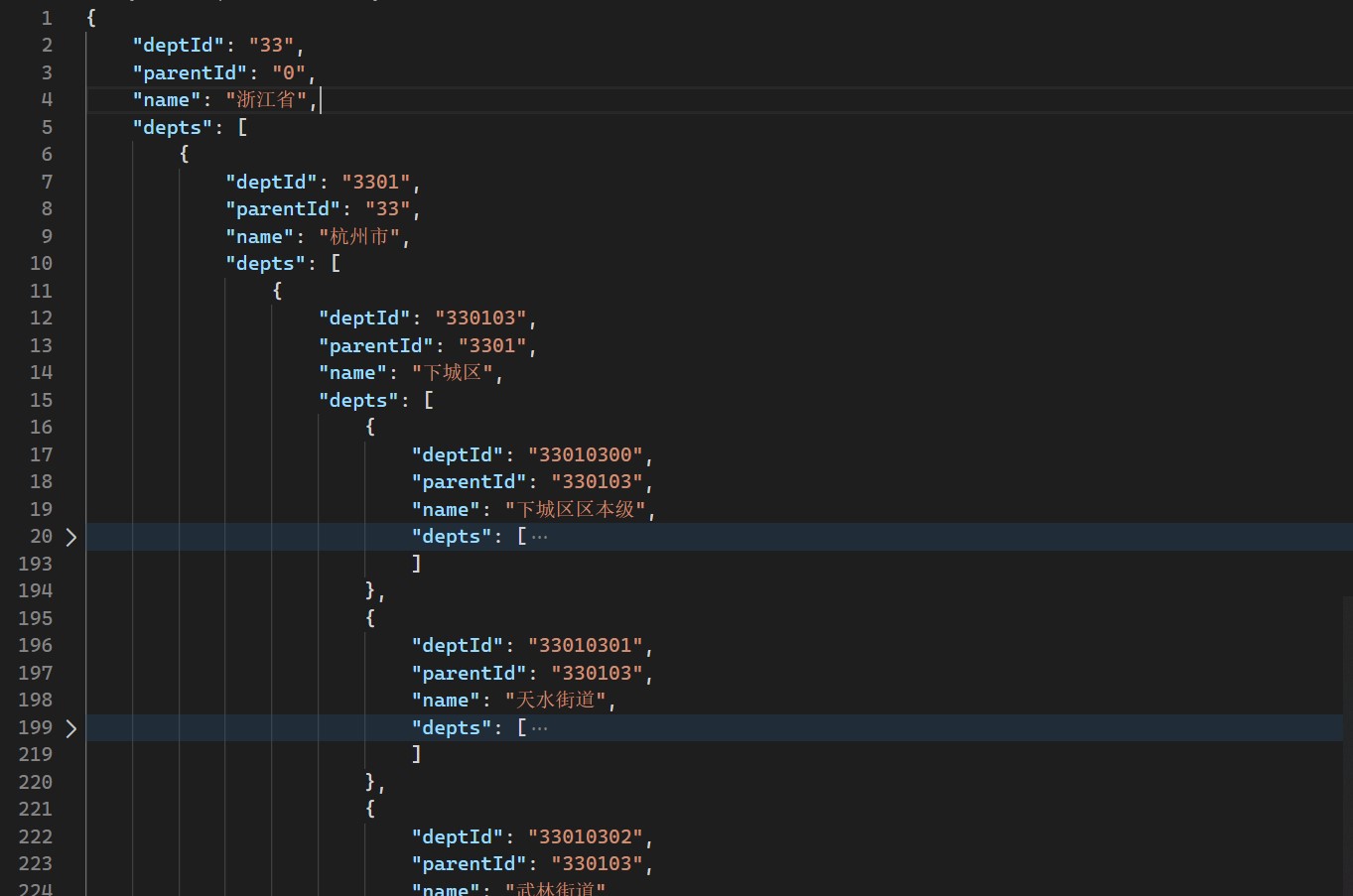1353x896 pixels.
Task: Click the "deptId" key on line 17
Action: [x=458, y=455]
